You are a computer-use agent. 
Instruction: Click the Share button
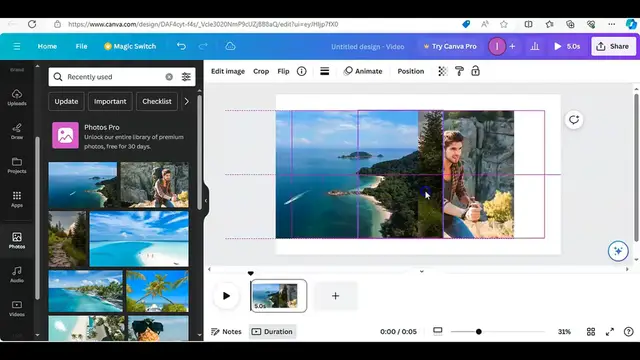coord(613,46)
